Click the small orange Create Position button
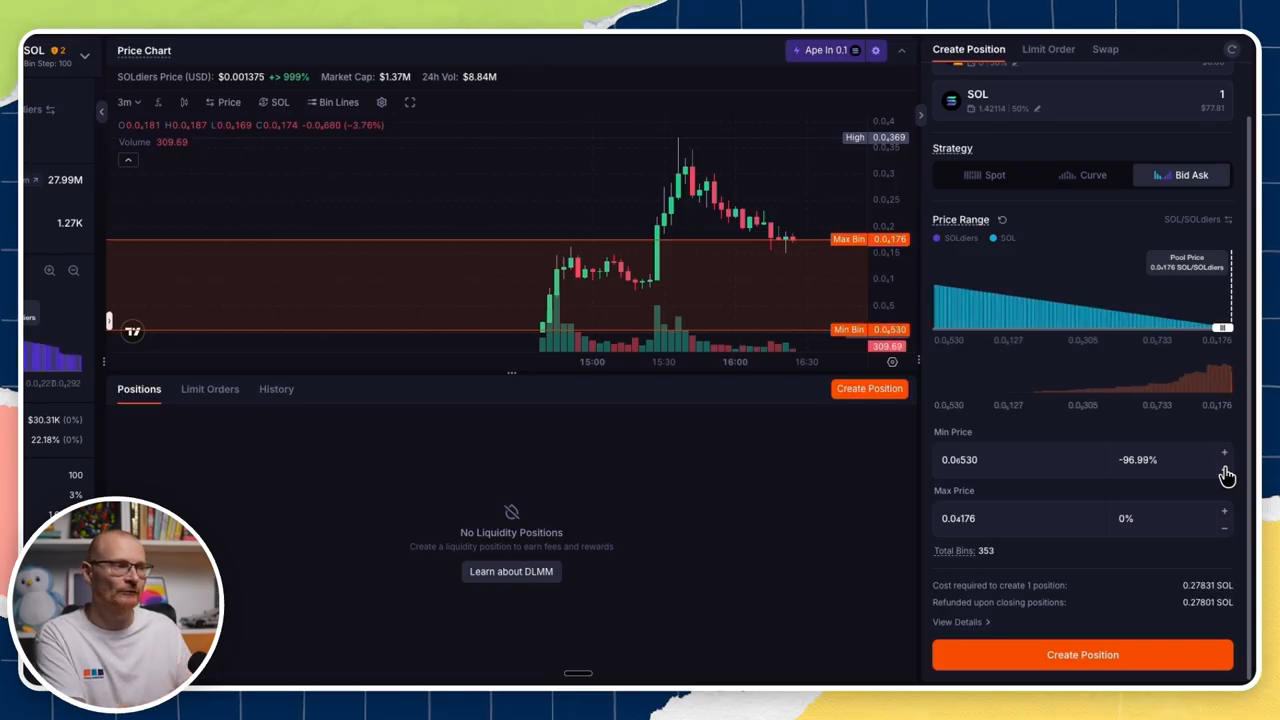The image size is (1280, 720). point(869,389)
